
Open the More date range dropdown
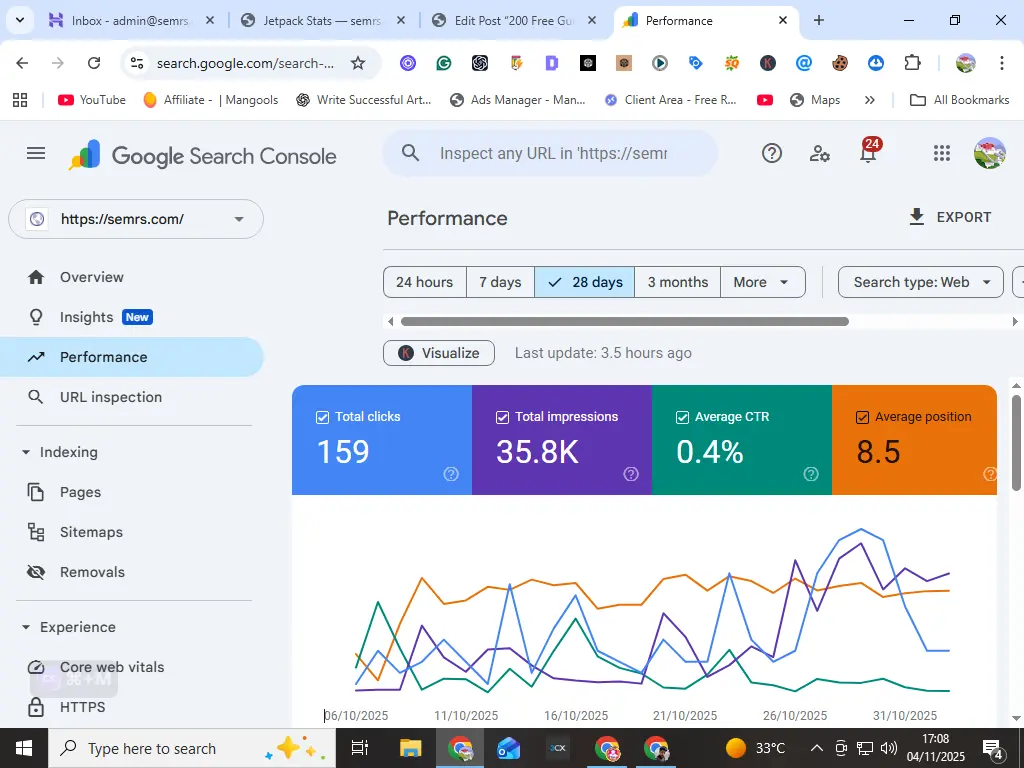pyautogui.click(x=763, y=282)
